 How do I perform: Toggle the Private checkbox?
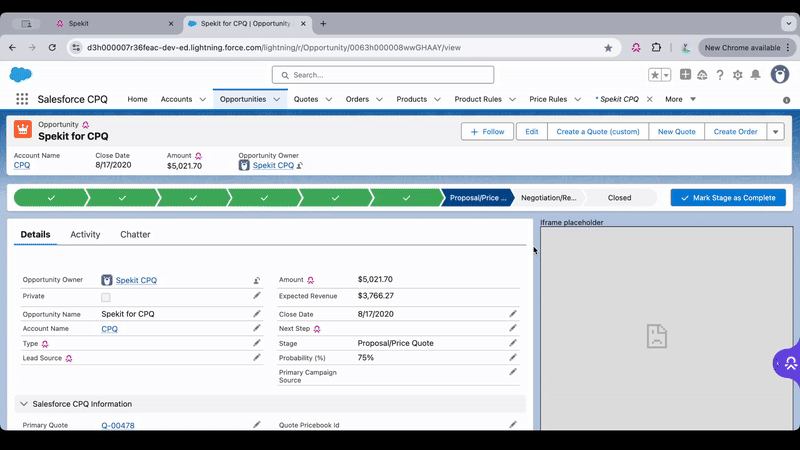click(106, 297)
